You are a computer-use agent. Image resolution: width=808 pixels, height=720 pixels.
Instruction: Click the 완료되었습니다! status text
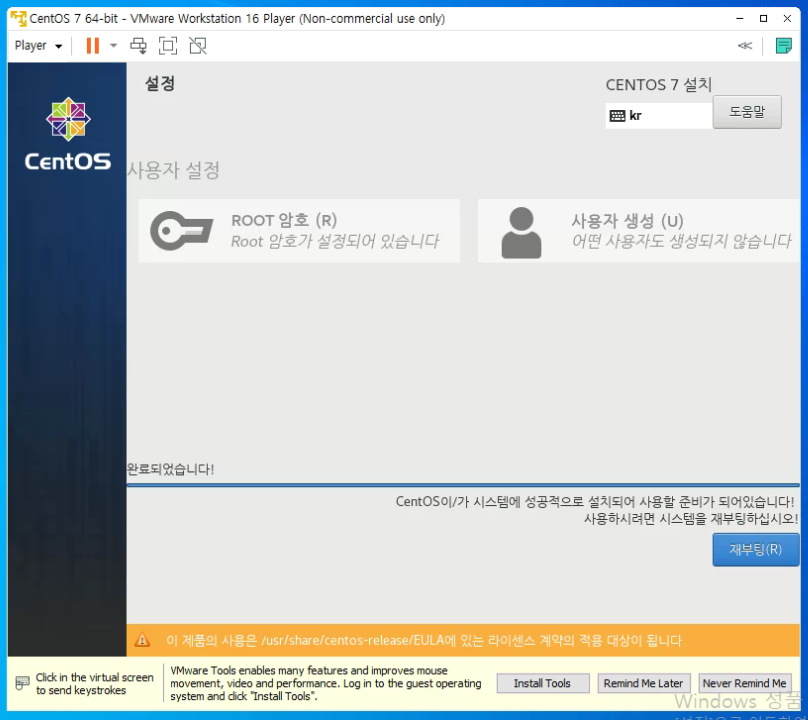[x=171, y=469]
